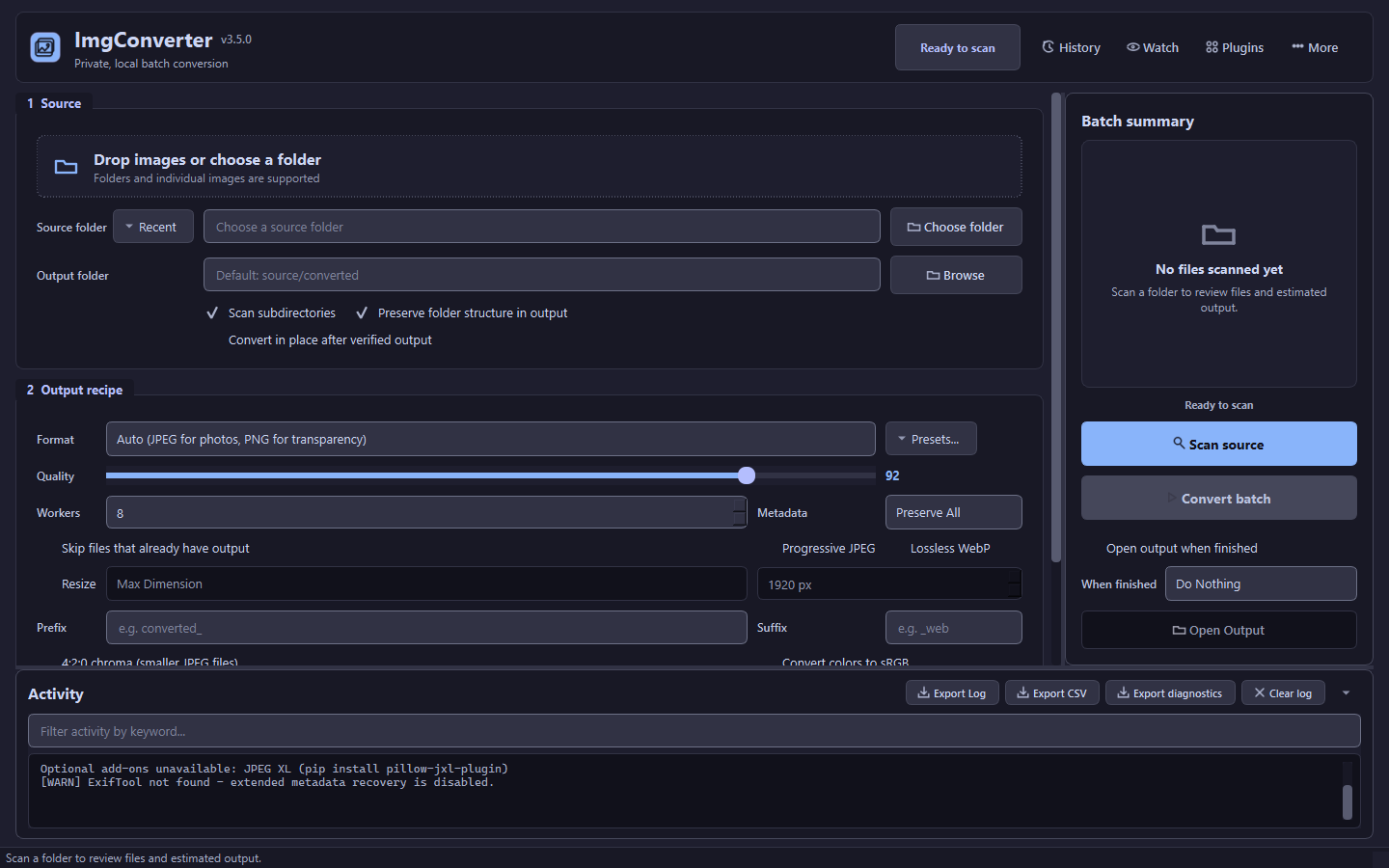The width and height of the screenshot is (1389, 868).
Task: Click the main settings panel scrollbar
Action: (x=1056, y=328)
